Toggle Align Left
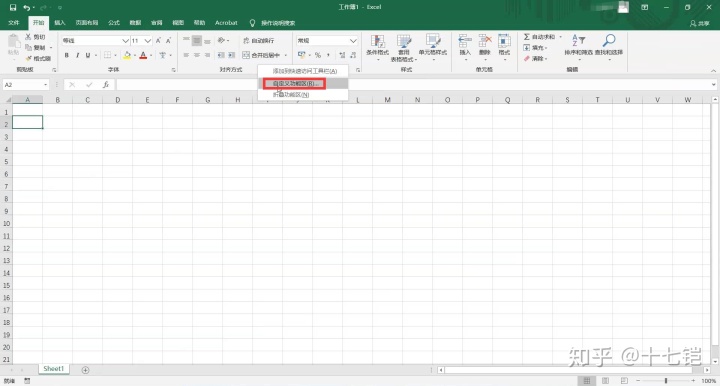 186,55
